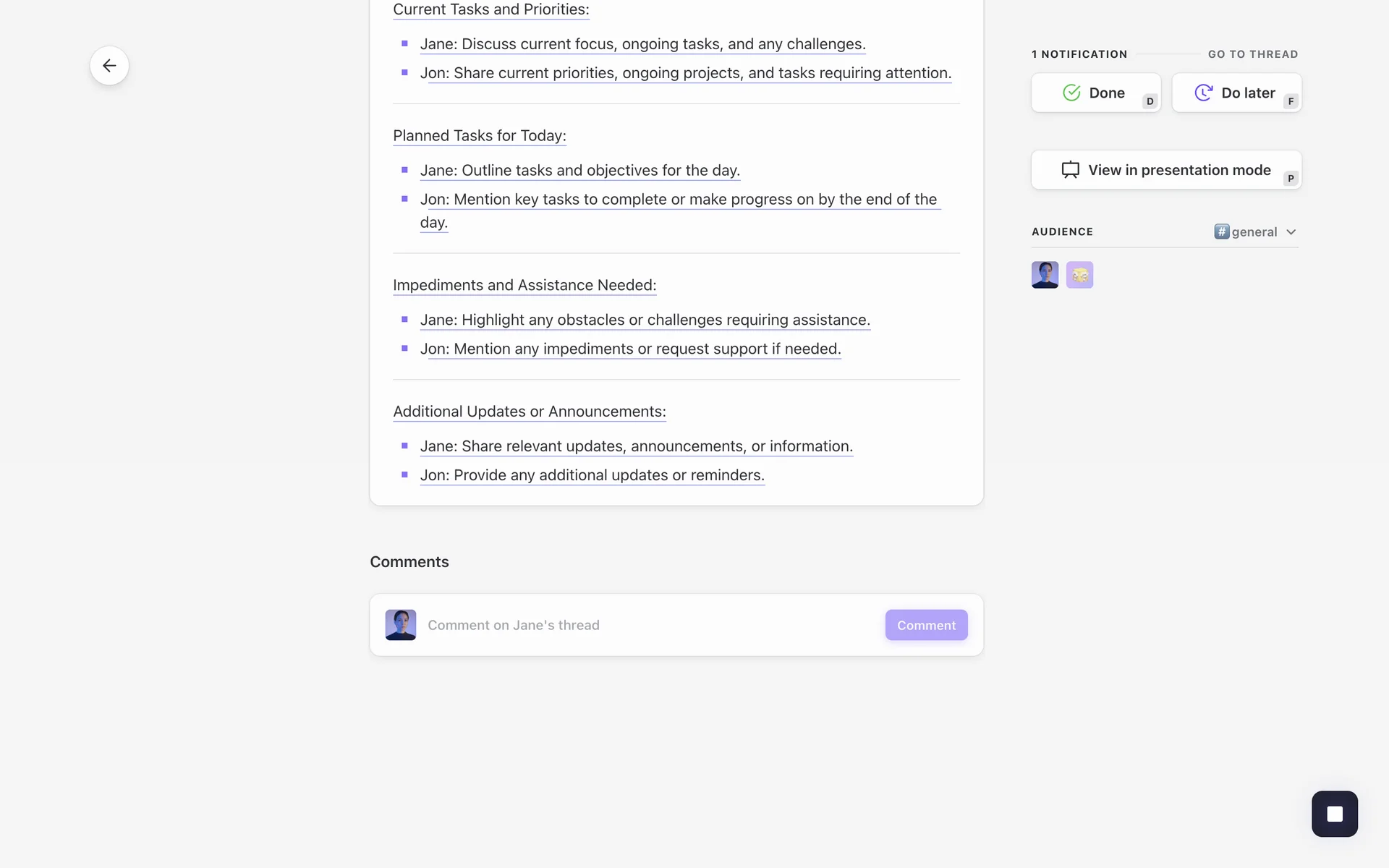Click the Planned Tasks for Today heading
Screen dimensions: 1389x868
pos(479,136)
